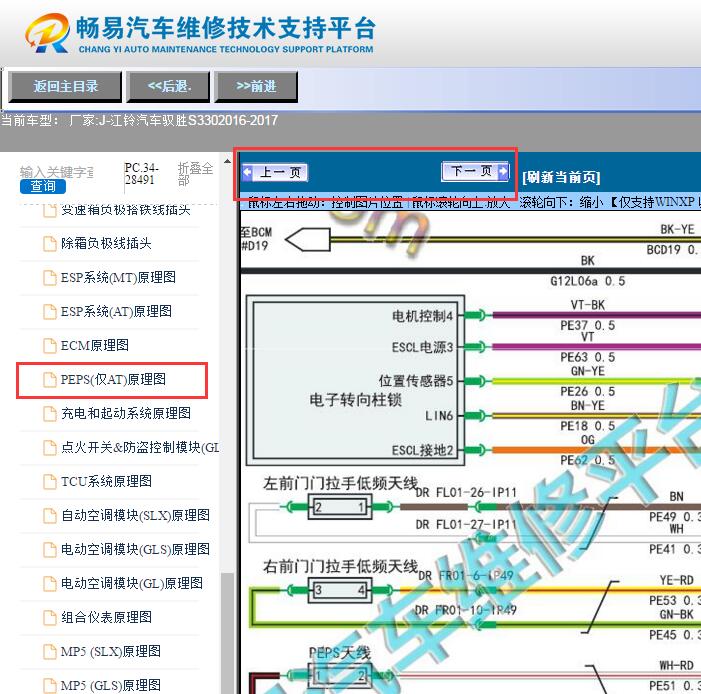The height and width of the screenshot is (694, 701).
Task: Click the PE63 0.5 wire label
Action: tap(587, 357)
